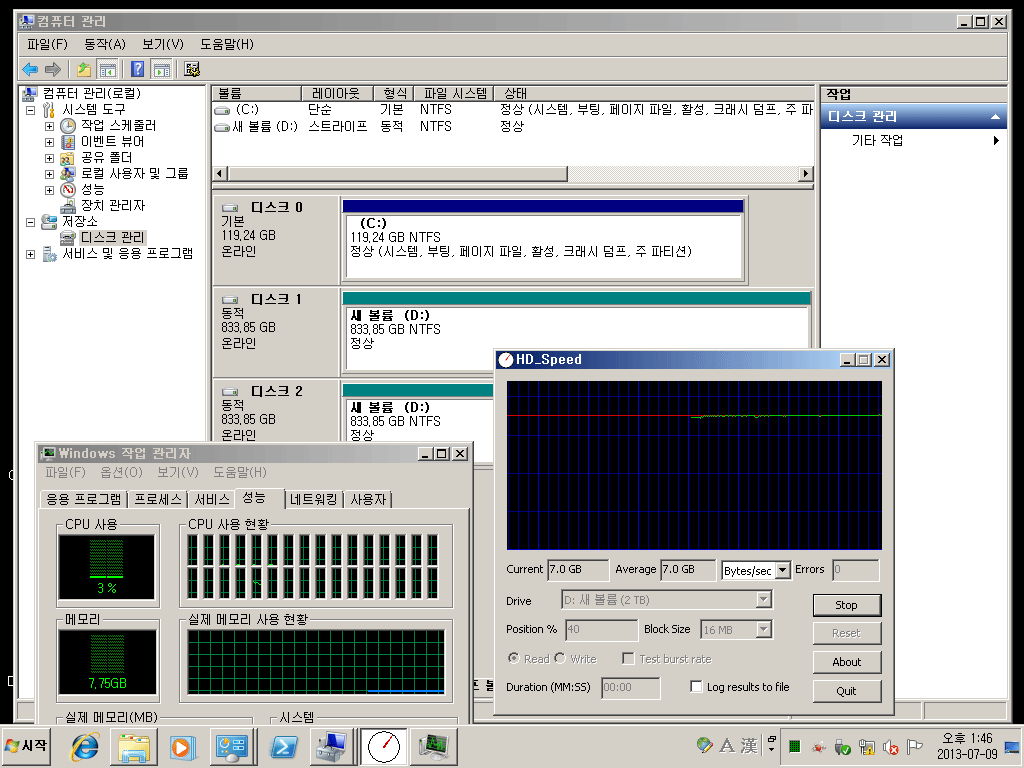Viewport: 1024px width, 768px height.
Task: Click the Position % input field
Action: point(601,630)
